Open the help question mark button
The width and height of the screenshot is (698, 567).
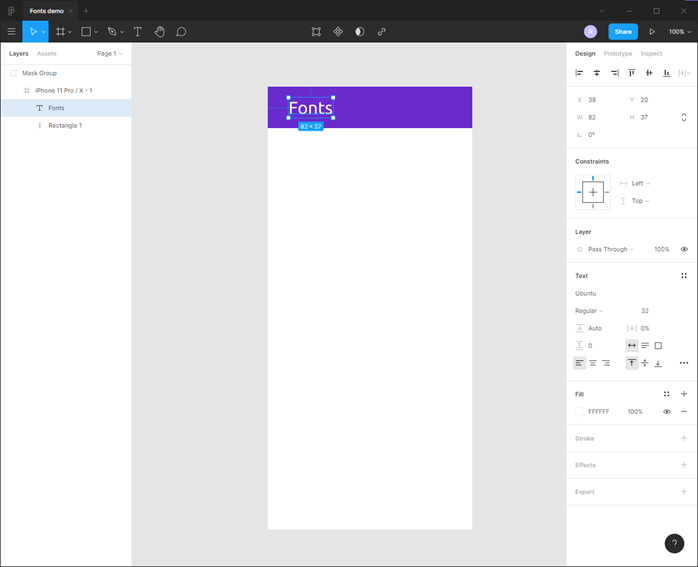coord(675,544)
